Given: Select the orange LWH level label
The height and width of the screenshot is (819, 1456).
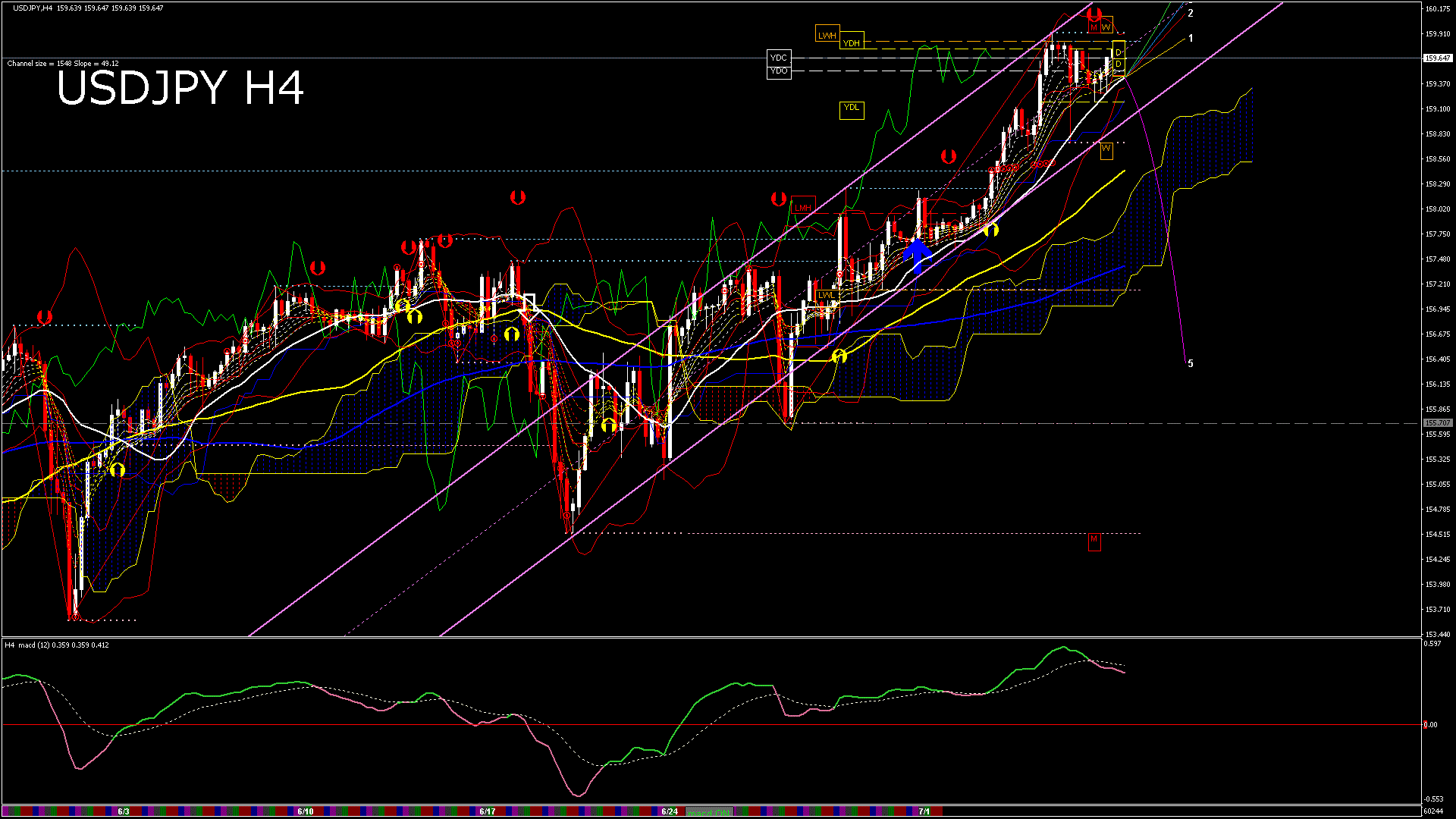Looking at the screenshot, I should tap(827, 35).
